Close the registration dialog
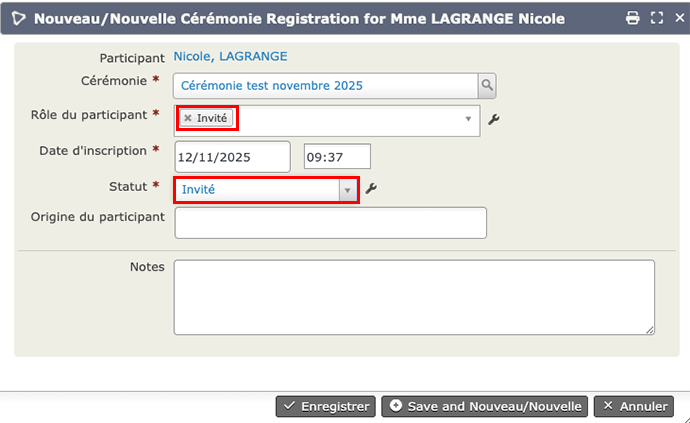The width and height of the screenshot is (690, 423). [679, 18]
